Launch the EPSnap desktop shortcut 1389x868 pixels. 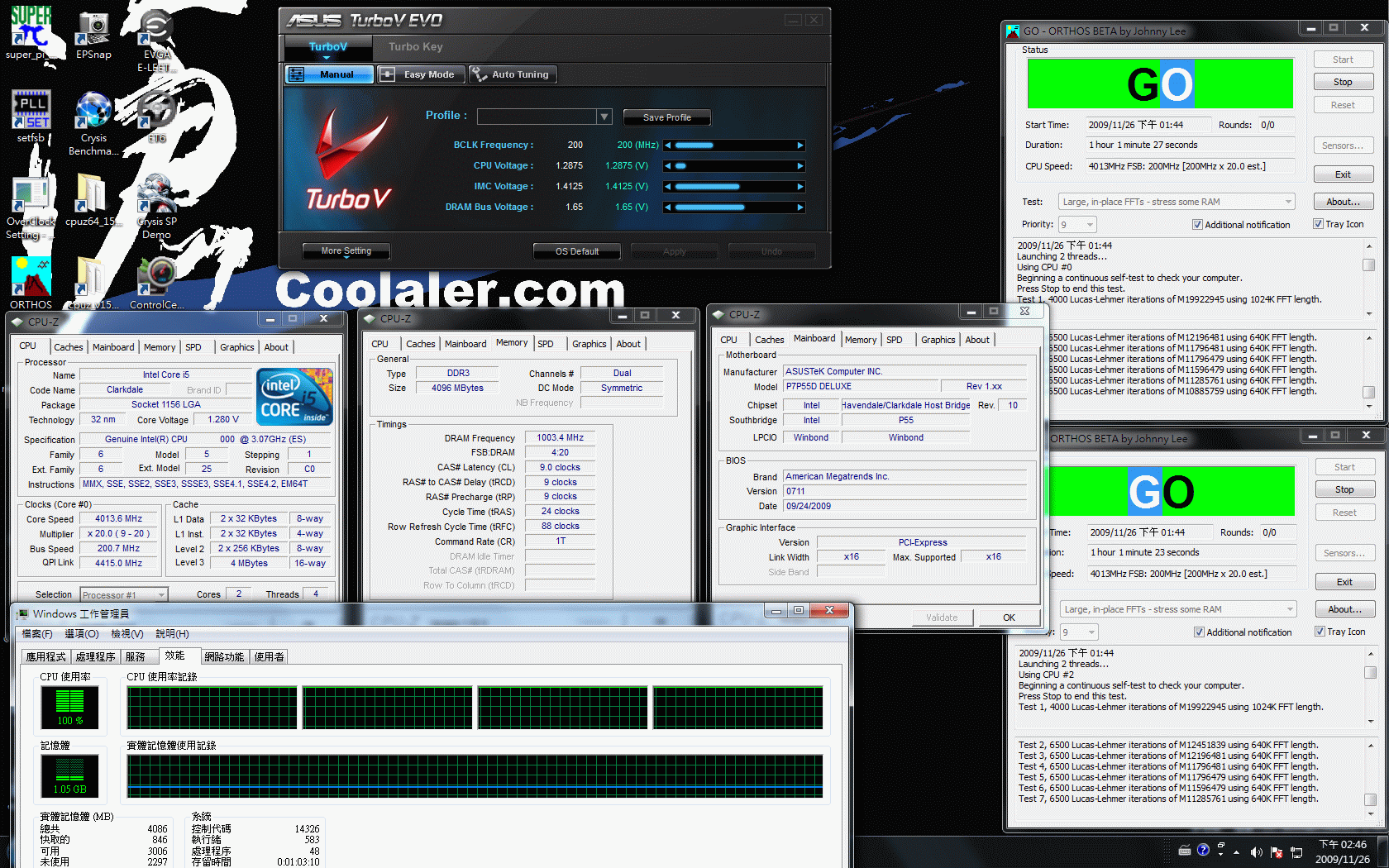click(93, 35)
